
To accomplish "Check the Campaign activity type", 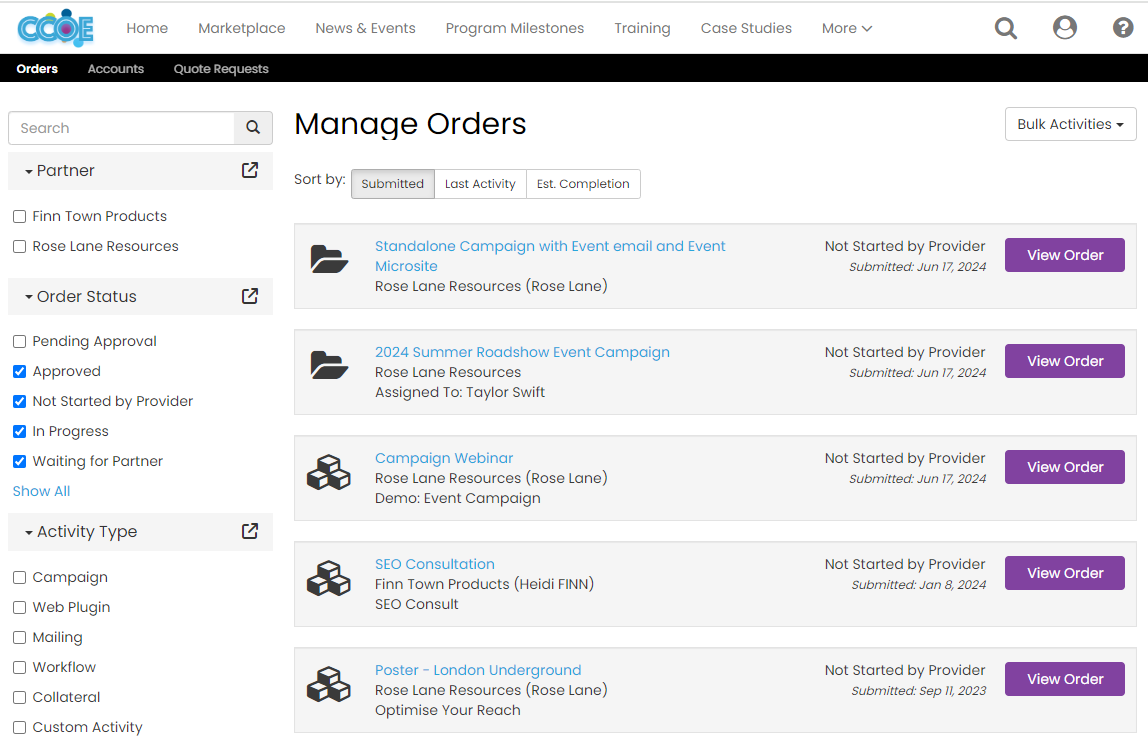I will pyautogui.click(x=20, y=578).
